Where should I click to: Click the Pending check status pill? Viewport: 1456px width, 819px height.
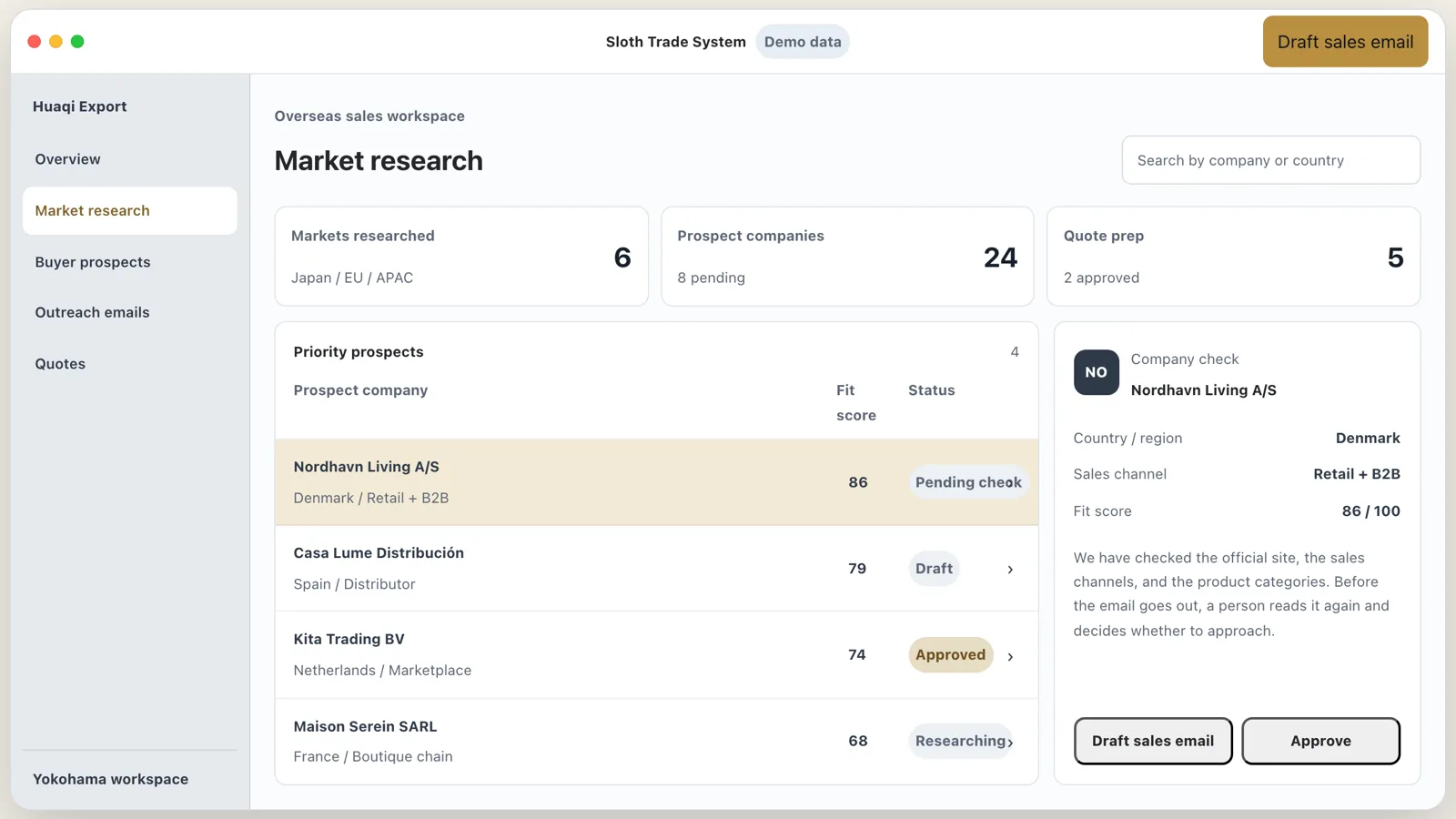(x=968, y=482)
